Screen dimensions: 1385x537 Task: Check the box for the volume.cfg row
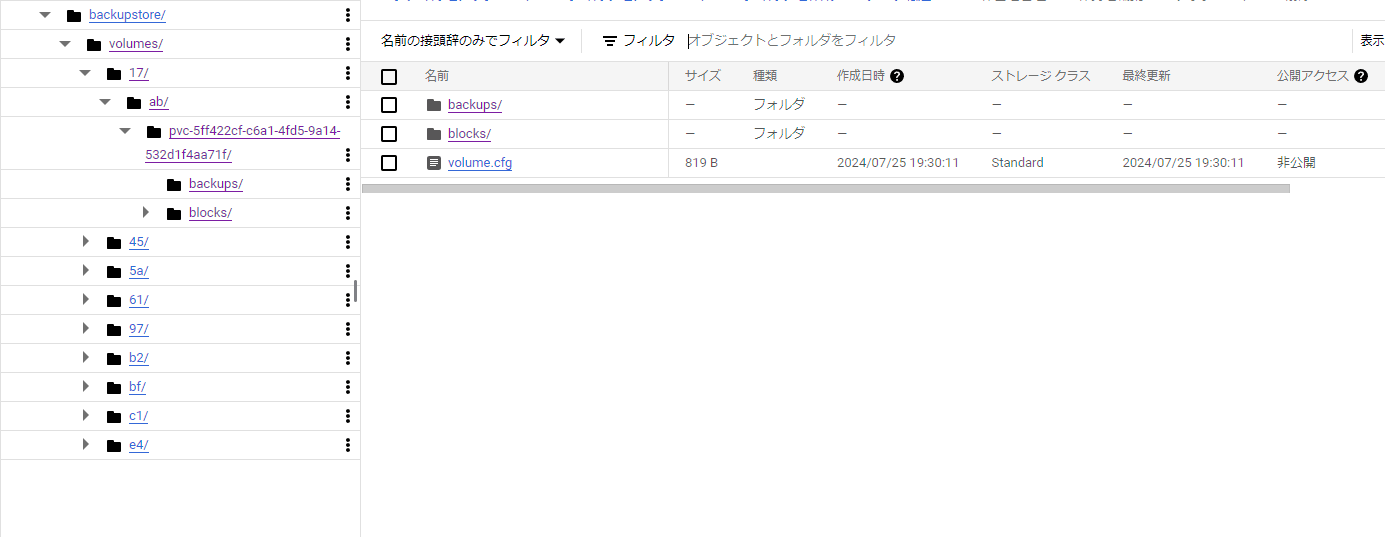coord(389,163)
